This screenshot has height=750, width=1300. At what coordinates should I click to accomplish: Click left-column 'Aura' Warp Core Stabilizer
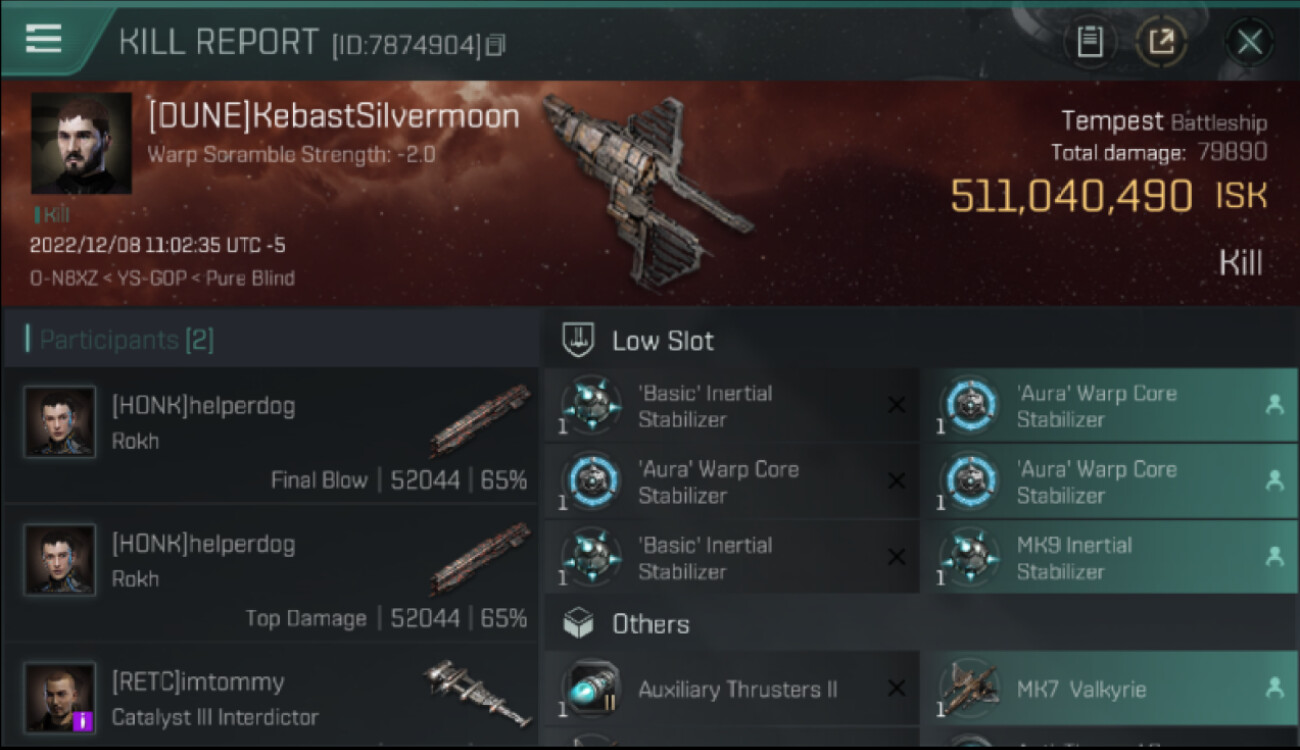[x=731, y=482]
